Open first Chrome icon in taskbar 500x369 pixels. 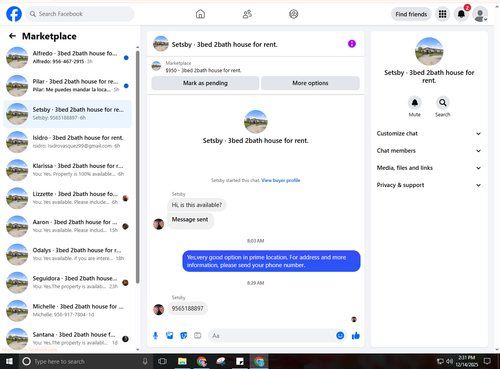[x=201, y=361]
